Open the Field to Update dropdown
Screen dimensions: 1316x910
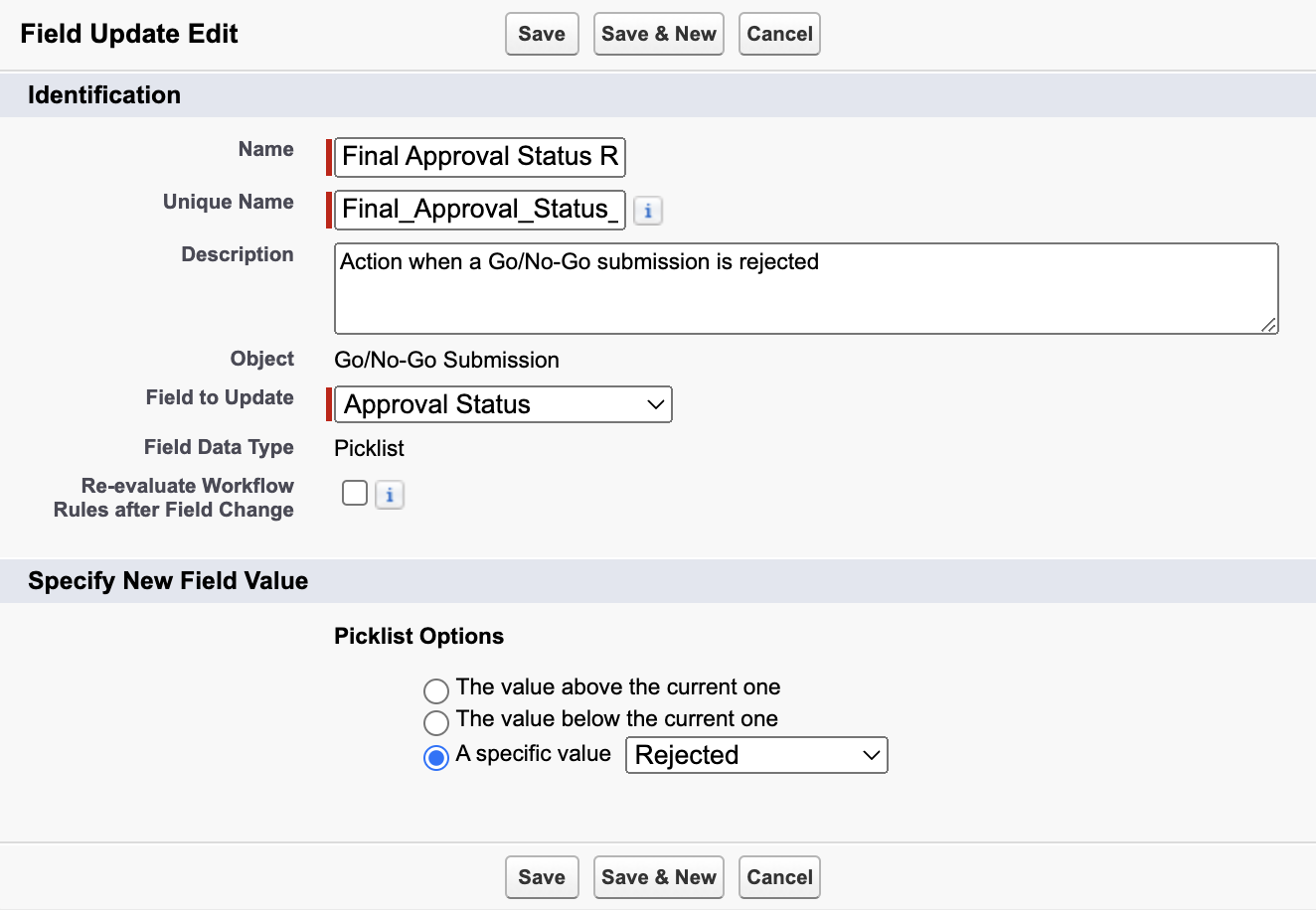pos(502,404)
